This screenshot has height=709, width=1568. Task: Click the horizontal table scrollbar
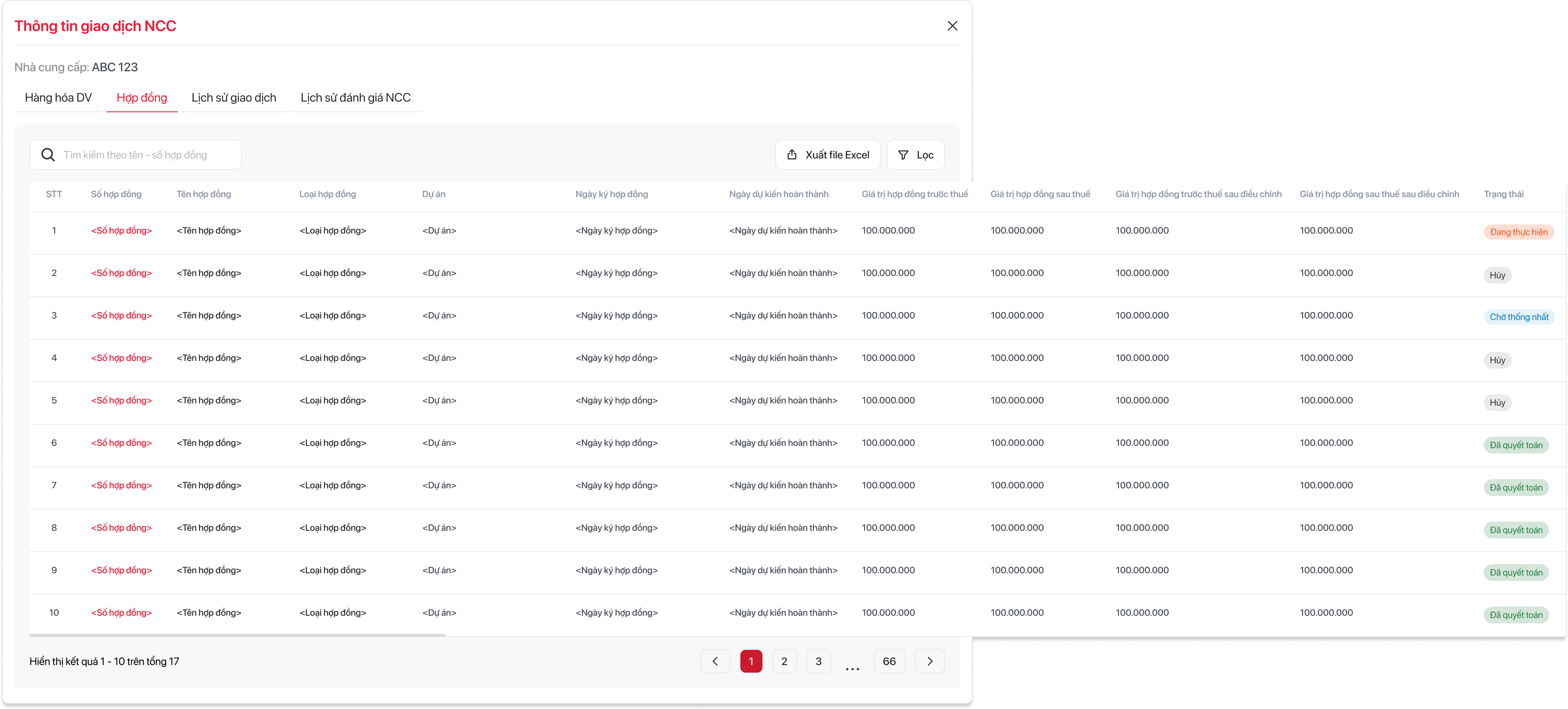coord(237,635)
